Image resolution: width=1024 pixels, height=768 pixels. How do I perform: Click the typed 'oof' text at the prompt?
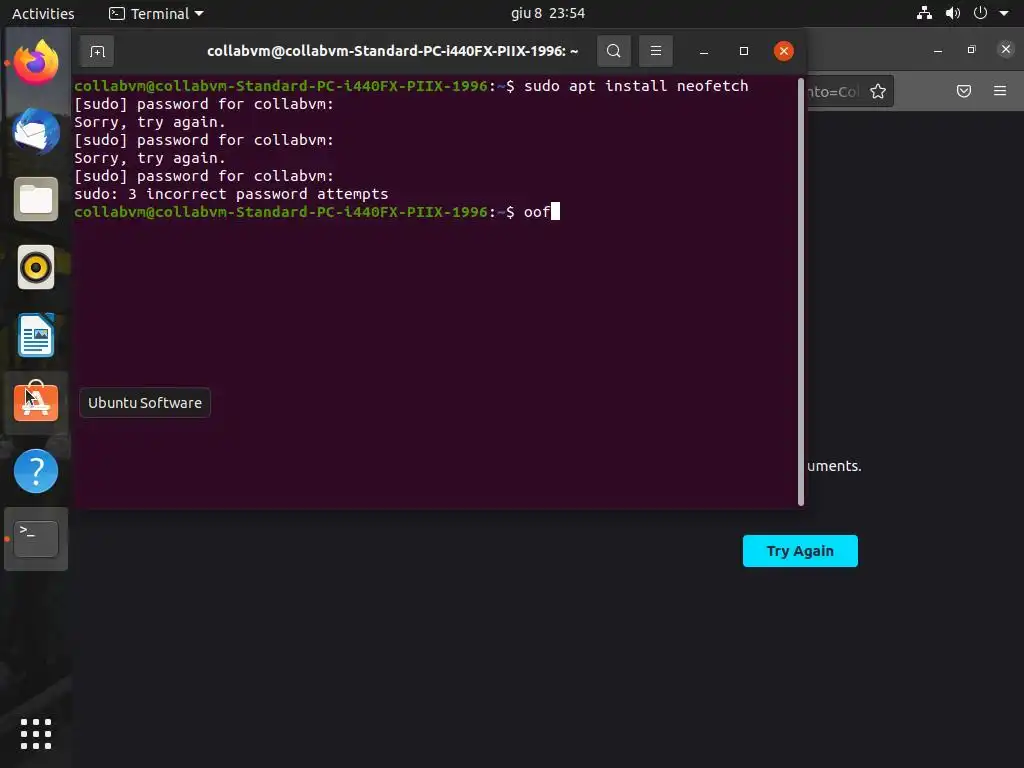pos(537,212)
